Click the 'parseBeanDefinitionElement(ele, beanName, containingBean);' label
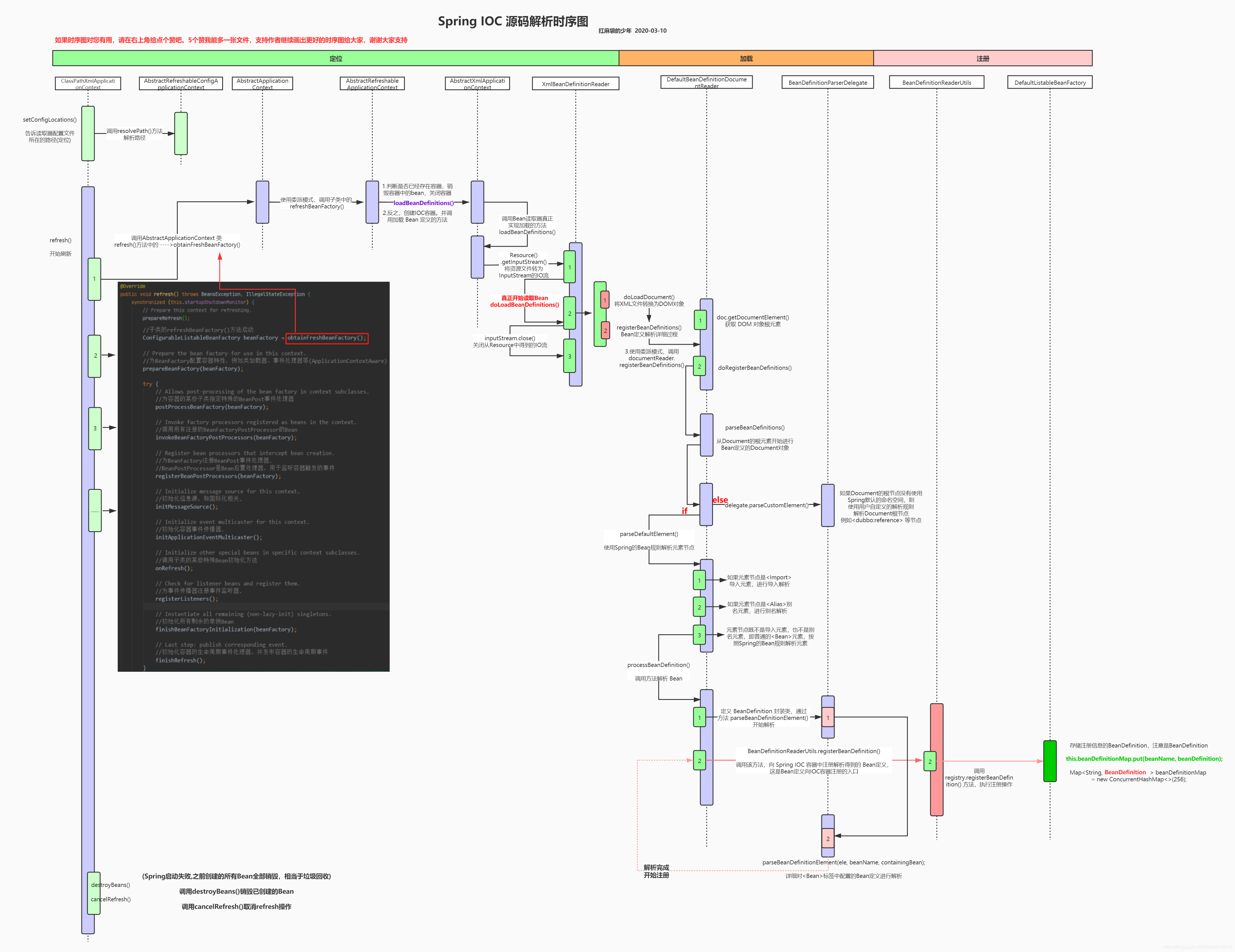Screen dimensions: 1235x952 pos(844,863)
